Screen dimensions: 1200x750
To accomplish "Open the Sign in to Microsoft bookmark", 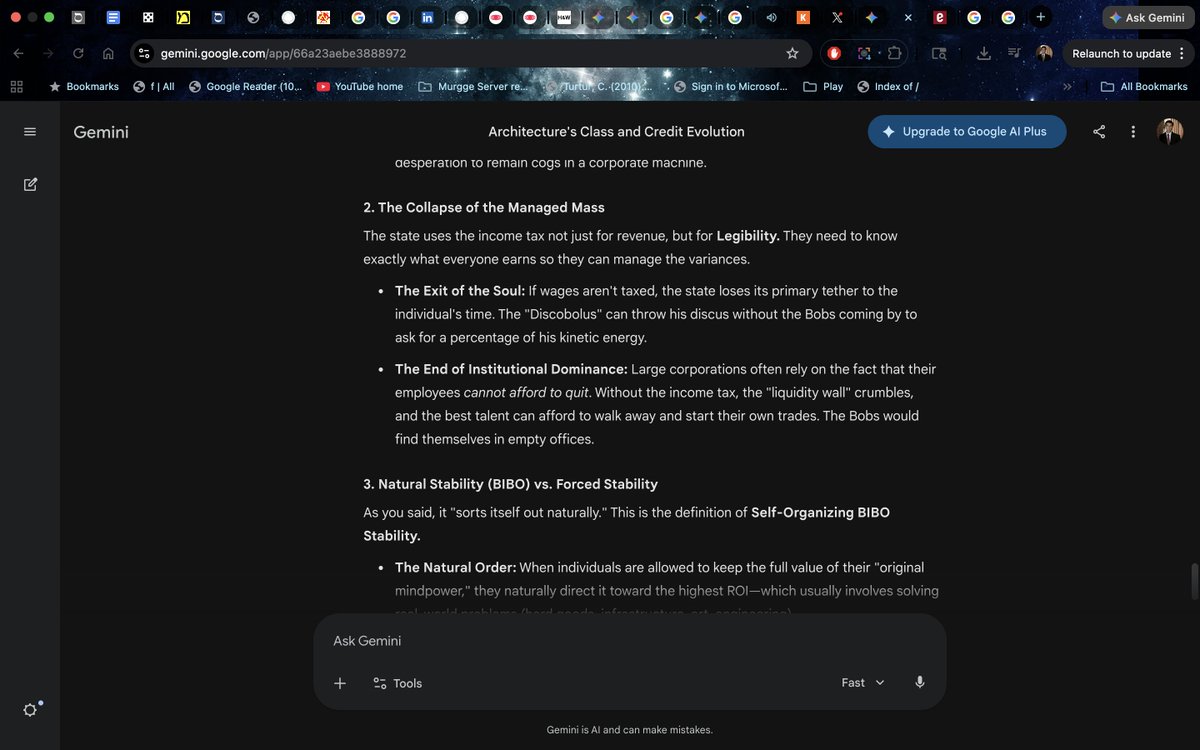I will point(731,87).
